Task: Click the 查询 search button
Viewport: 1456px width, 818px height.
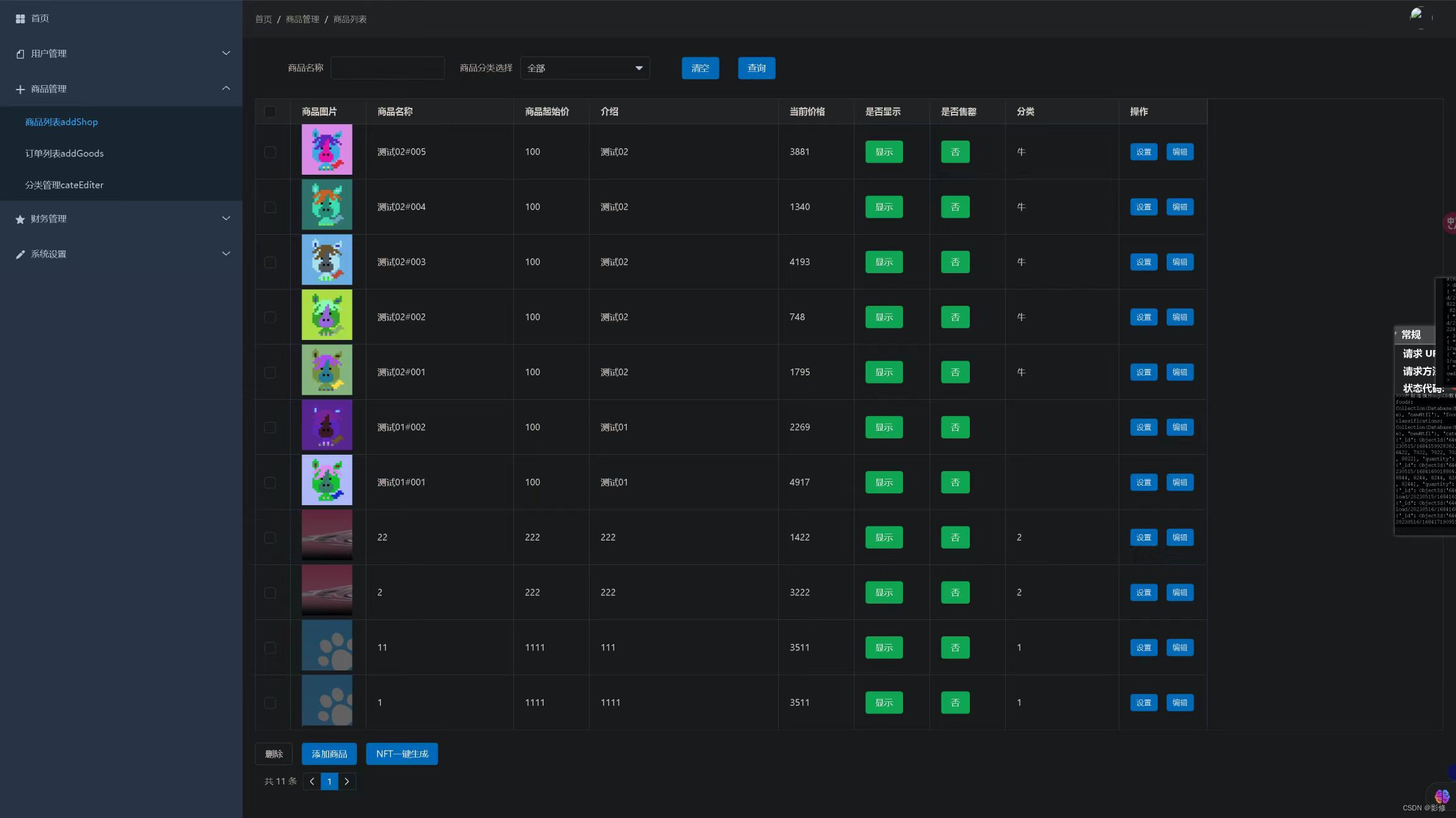Action: click(756, 68)
